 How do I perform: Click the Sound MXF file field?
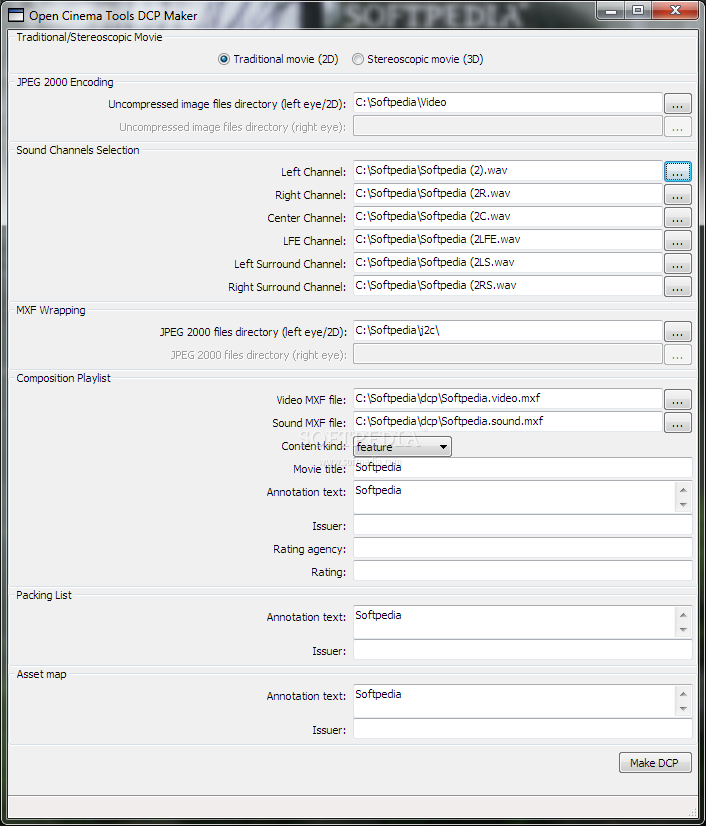pyautogui.click(x=507, y=422)
